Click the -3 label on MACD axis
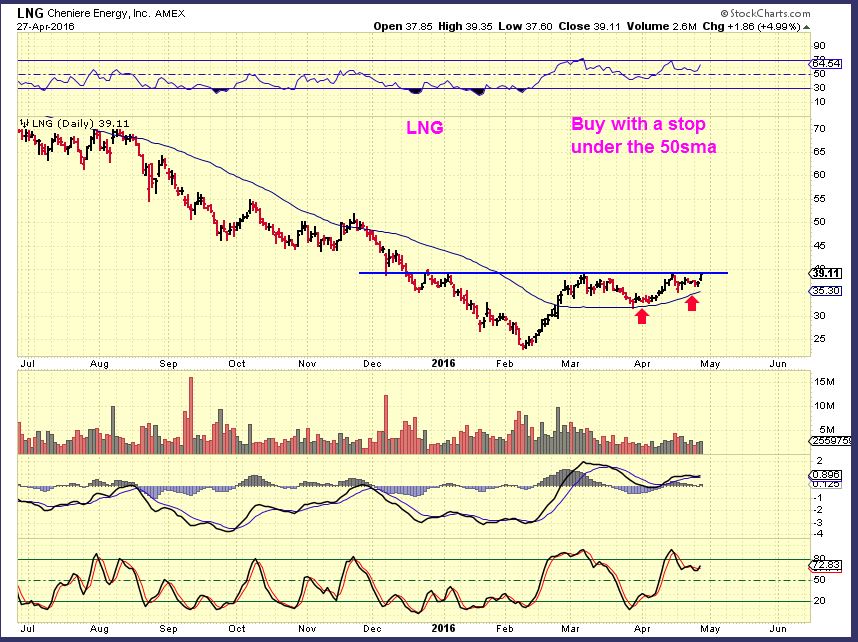 [818, 522]
